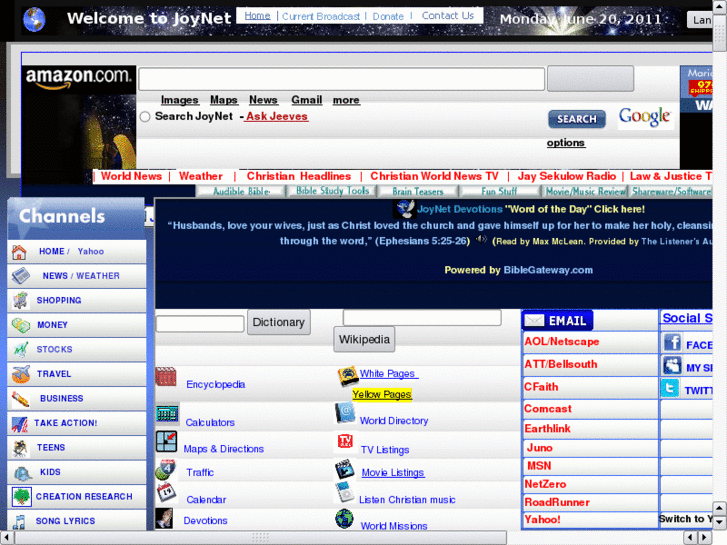727x545 pixels.
Task: Click the Money cash icon
Action: pyautogui.click(x=21, y=325)
